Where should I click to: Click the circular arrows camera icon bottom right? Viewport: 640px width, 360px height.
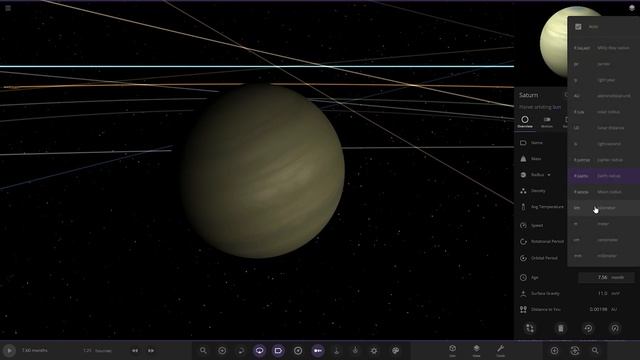[x=575, y=350]
